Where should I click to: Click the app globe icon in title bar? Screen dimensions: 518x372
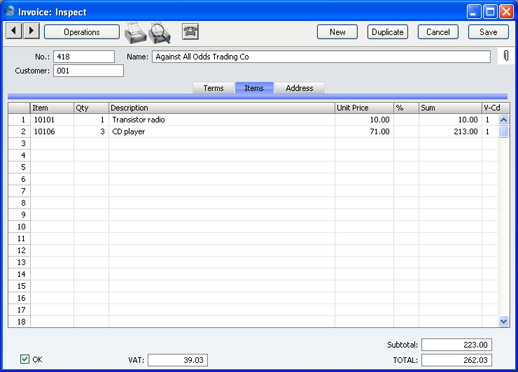point(10,11)
